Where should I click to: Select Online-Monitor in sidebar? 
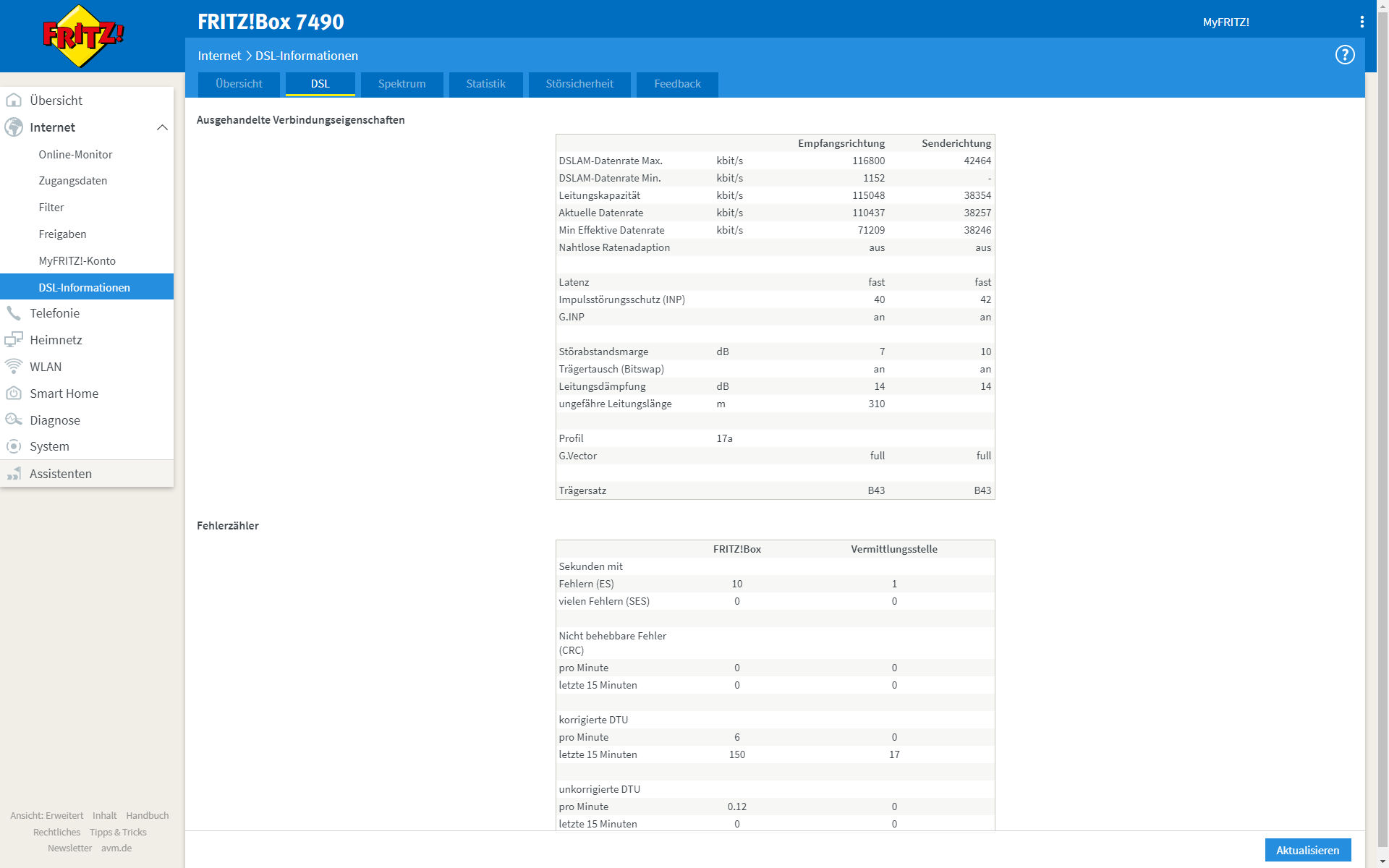click(x=75, y=154)
